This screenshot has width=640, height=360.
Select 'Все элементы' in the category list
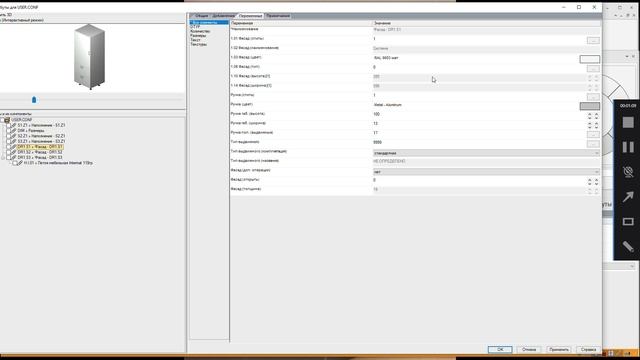point(209,22)
